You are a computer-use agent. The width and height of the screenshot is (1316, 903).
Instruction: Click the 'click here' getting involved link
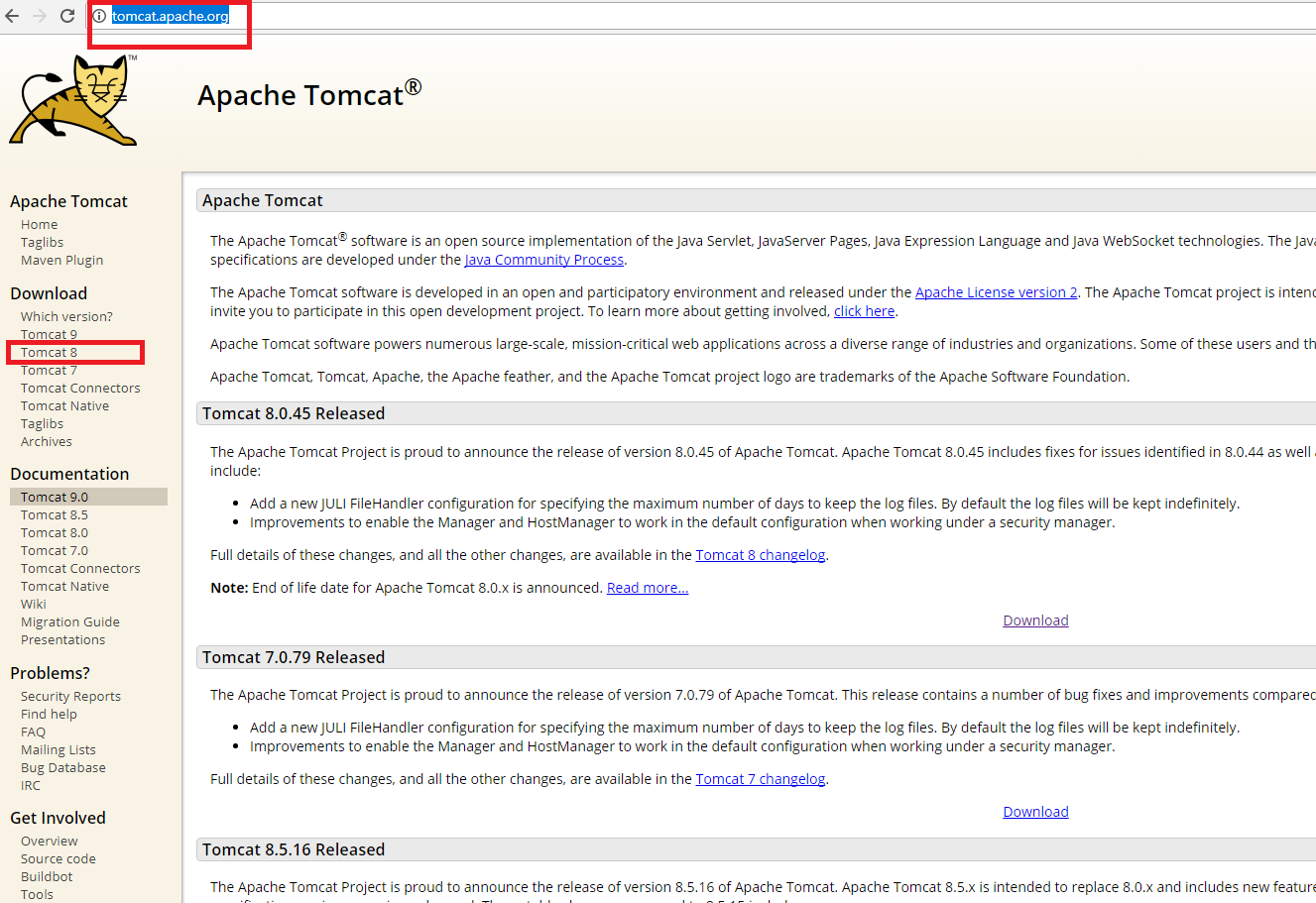pyautogui.click(x=865, y=311)
